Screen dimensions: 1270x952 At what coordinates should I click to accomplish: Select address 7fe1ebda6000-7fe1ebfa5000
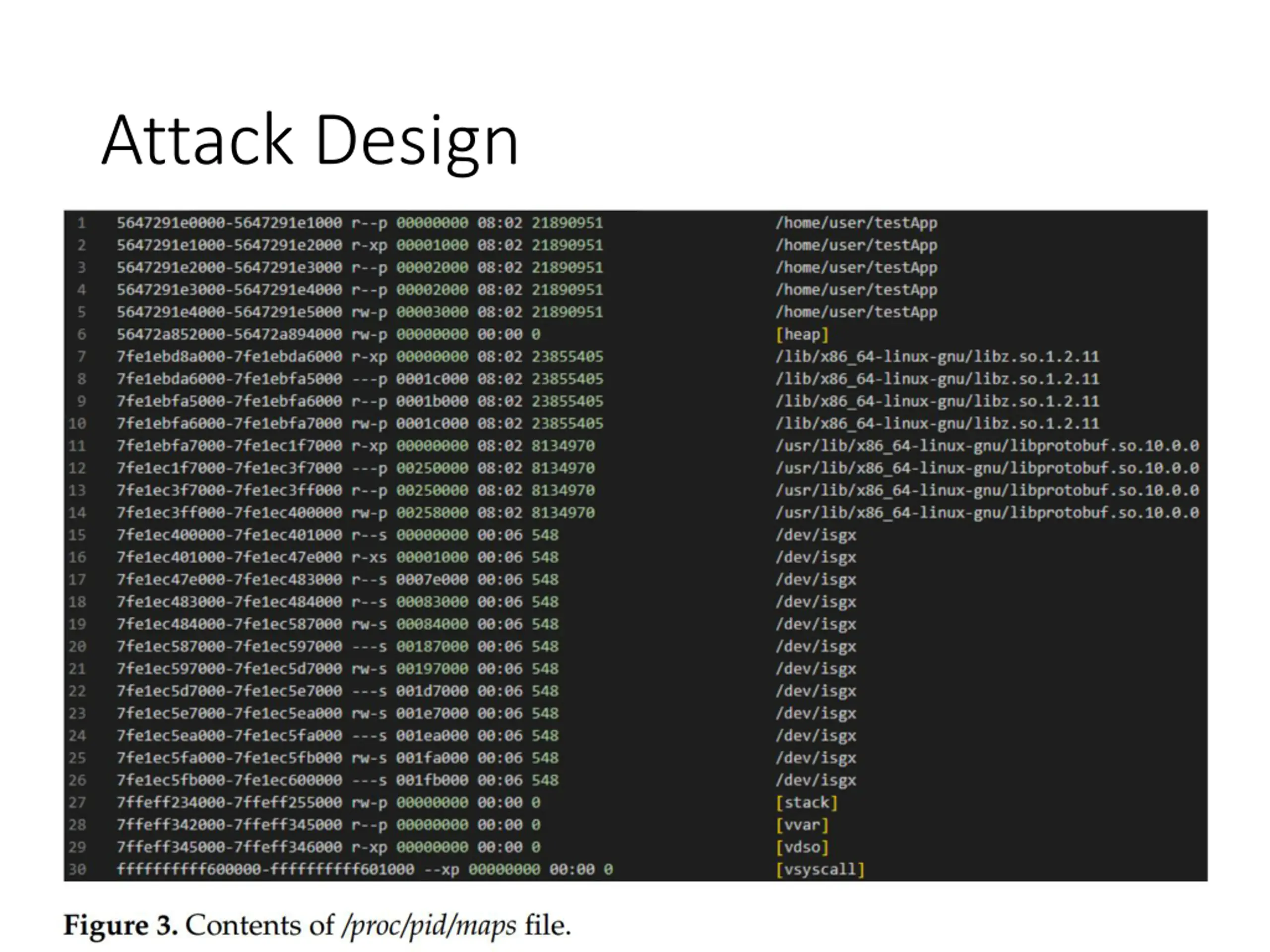pyautogui.click(x=230, y=379)
